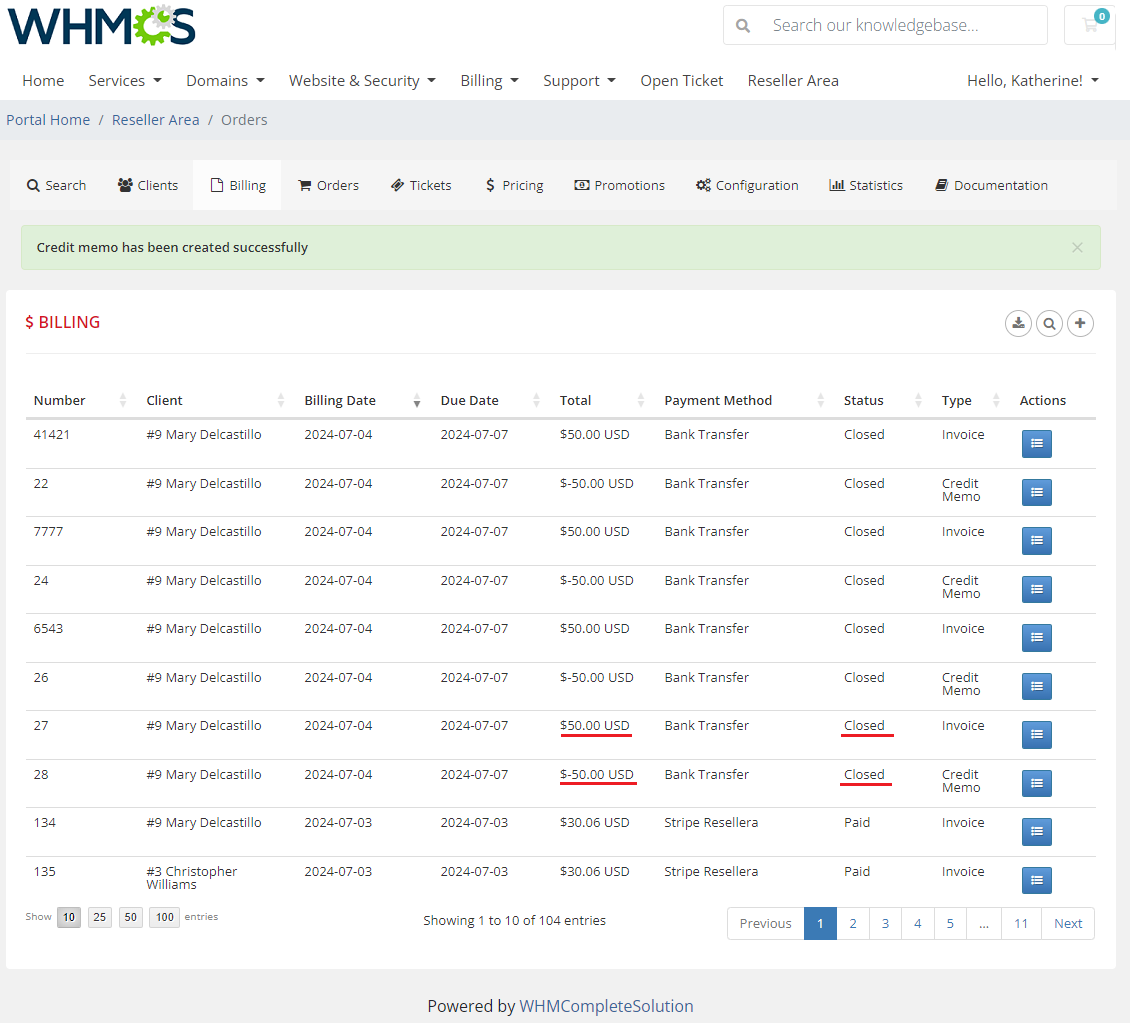Expand the Support dropdown menu
The height and width of the screenshot is (1023, 1130).
579,81
